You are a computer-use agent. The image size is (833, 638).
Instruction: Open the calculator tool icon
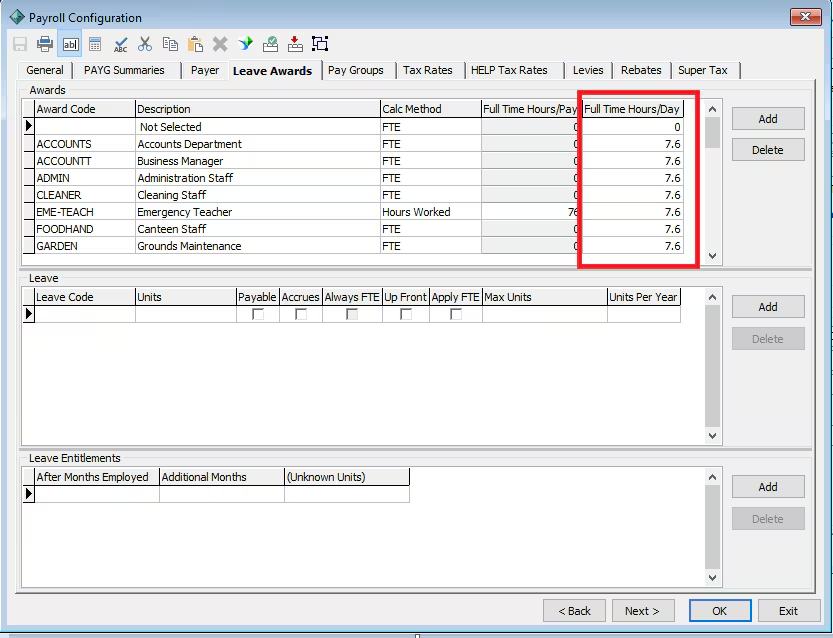coord(95,44)
